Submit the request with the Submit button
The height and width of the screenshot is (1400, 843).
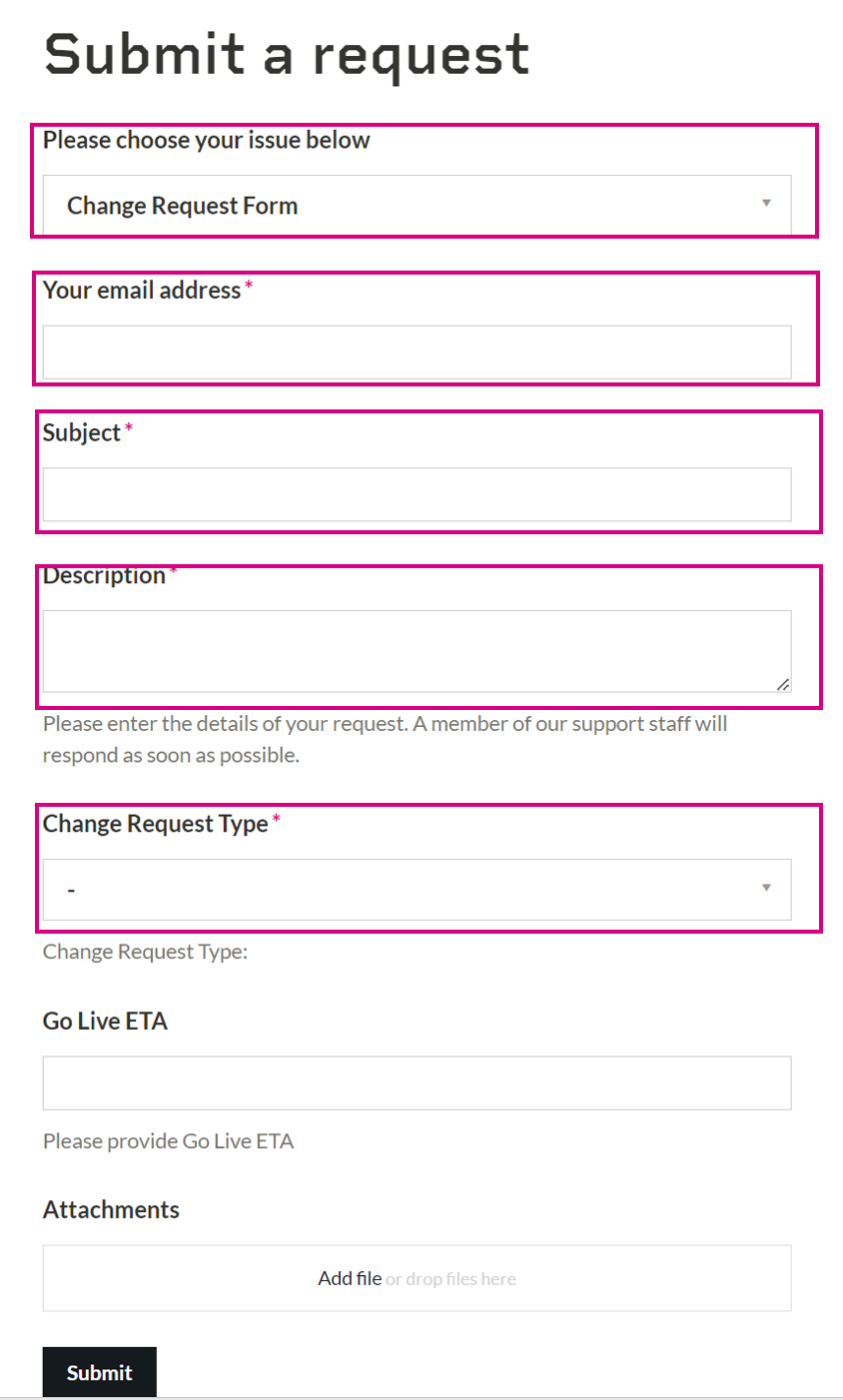(99, 1373)
